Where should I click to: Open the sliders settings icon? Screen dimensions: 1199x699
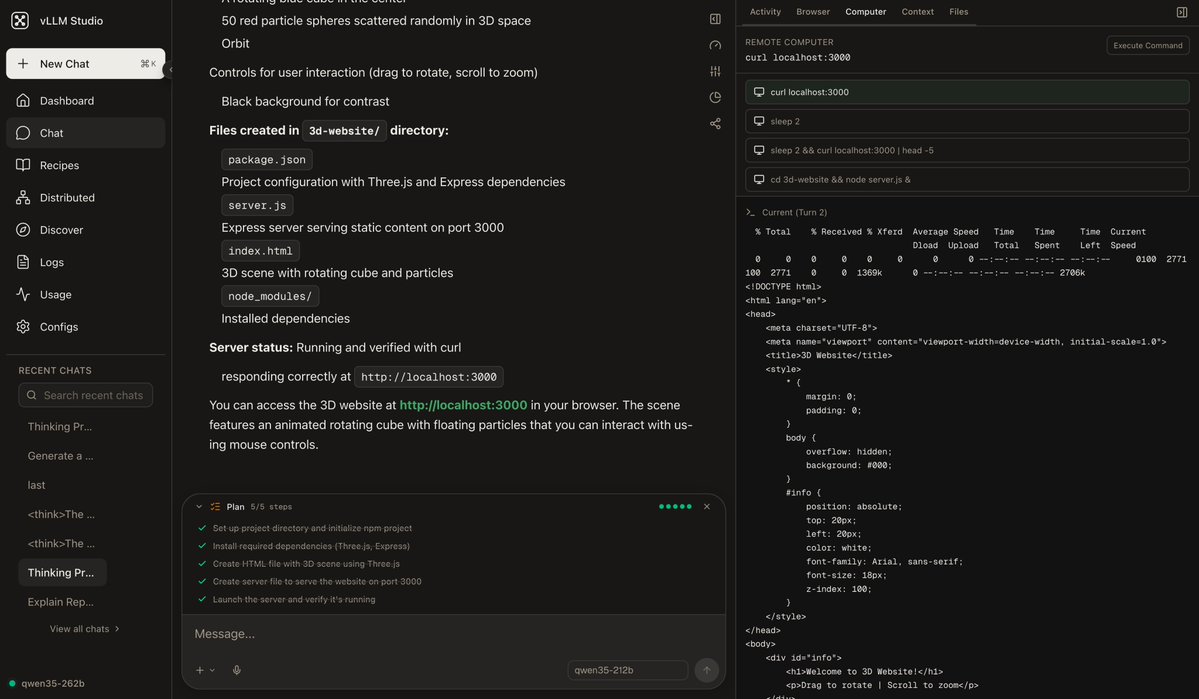715,71
